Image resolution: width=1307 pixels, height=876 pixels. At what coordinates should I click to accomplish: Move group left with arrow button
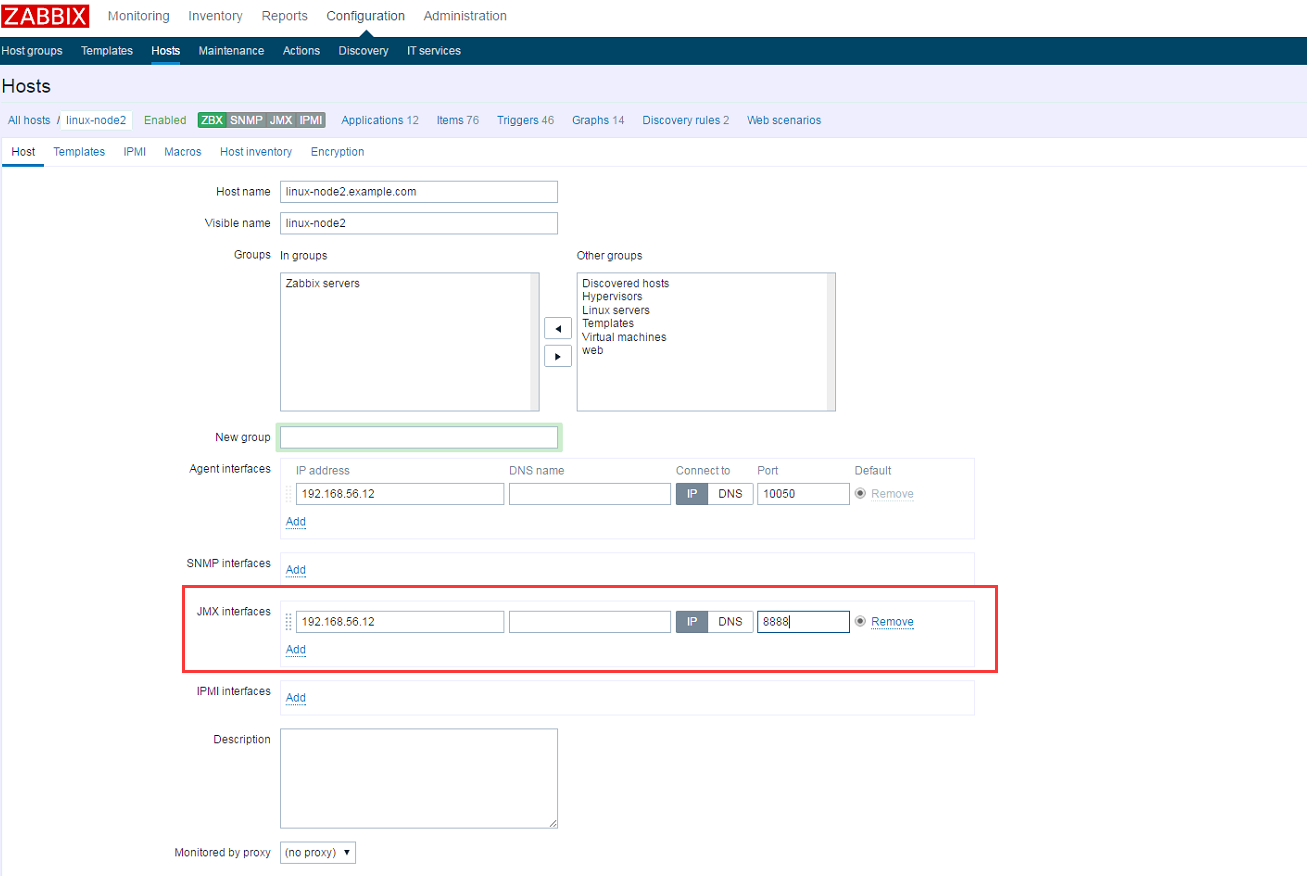557,328
